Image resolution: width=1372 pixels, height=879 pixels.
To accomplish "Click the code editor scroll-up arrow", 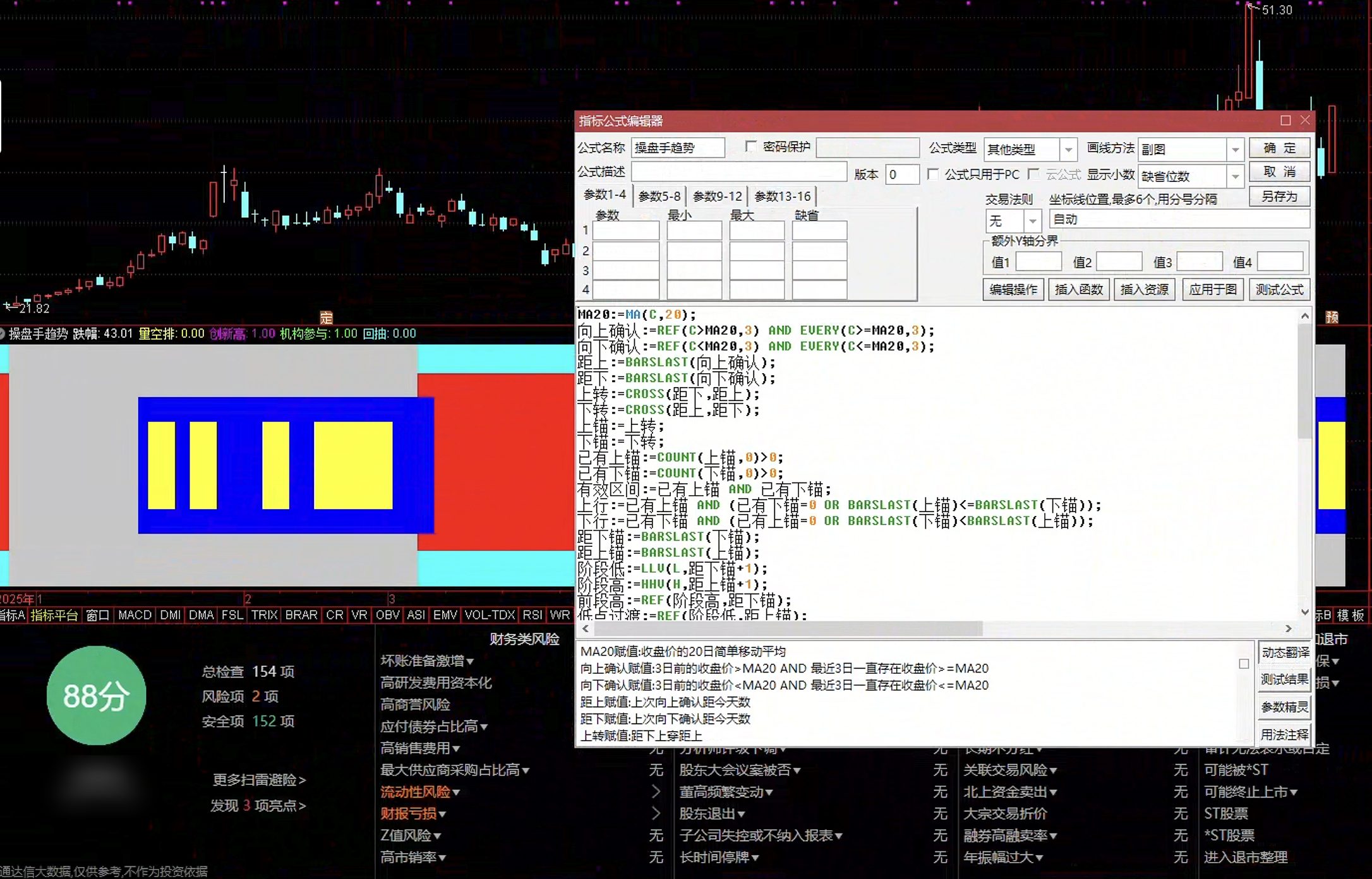I will 1305,316.
